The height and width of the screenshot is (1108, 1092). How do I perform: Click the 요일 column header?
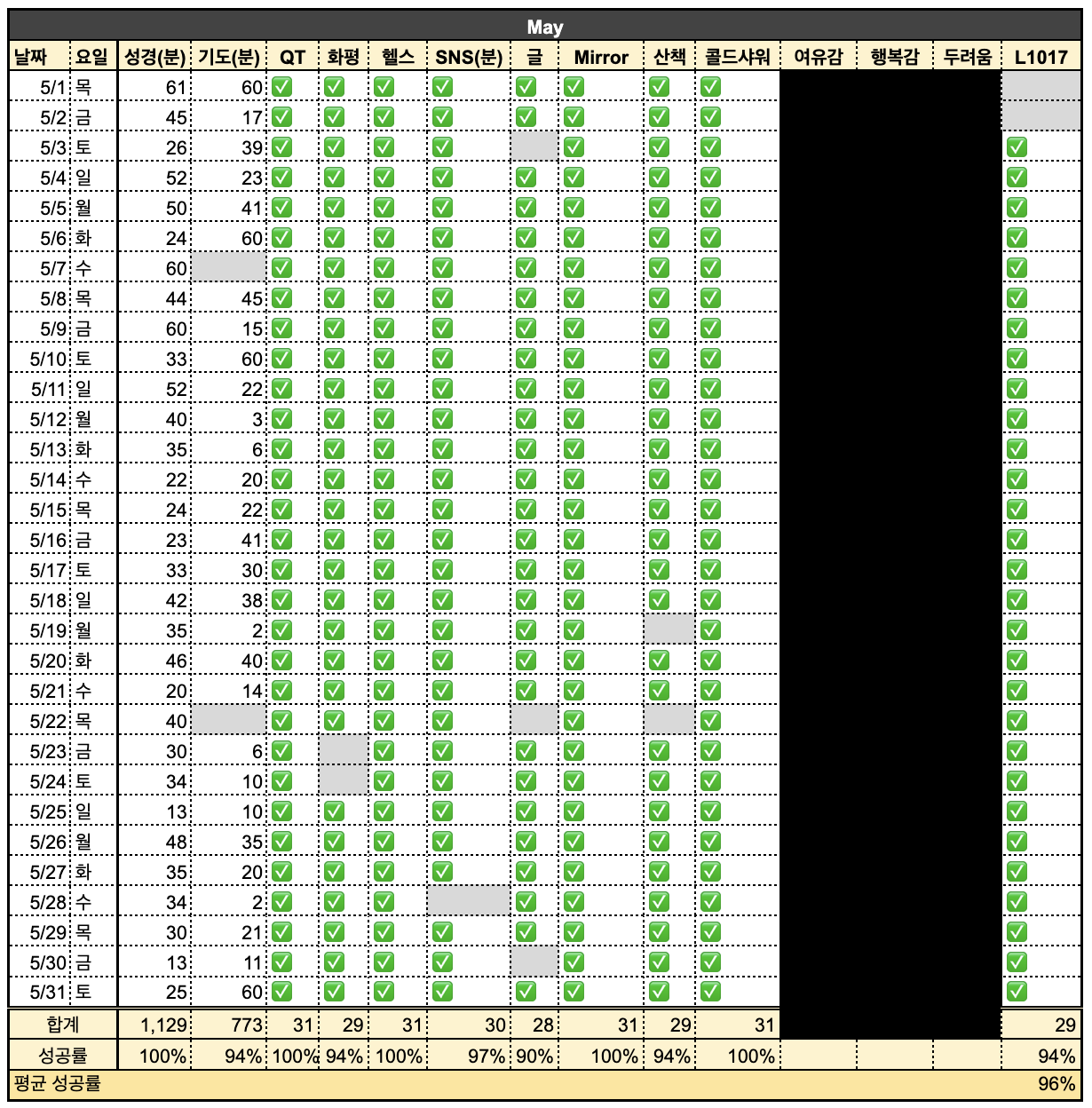click(92, 57)
